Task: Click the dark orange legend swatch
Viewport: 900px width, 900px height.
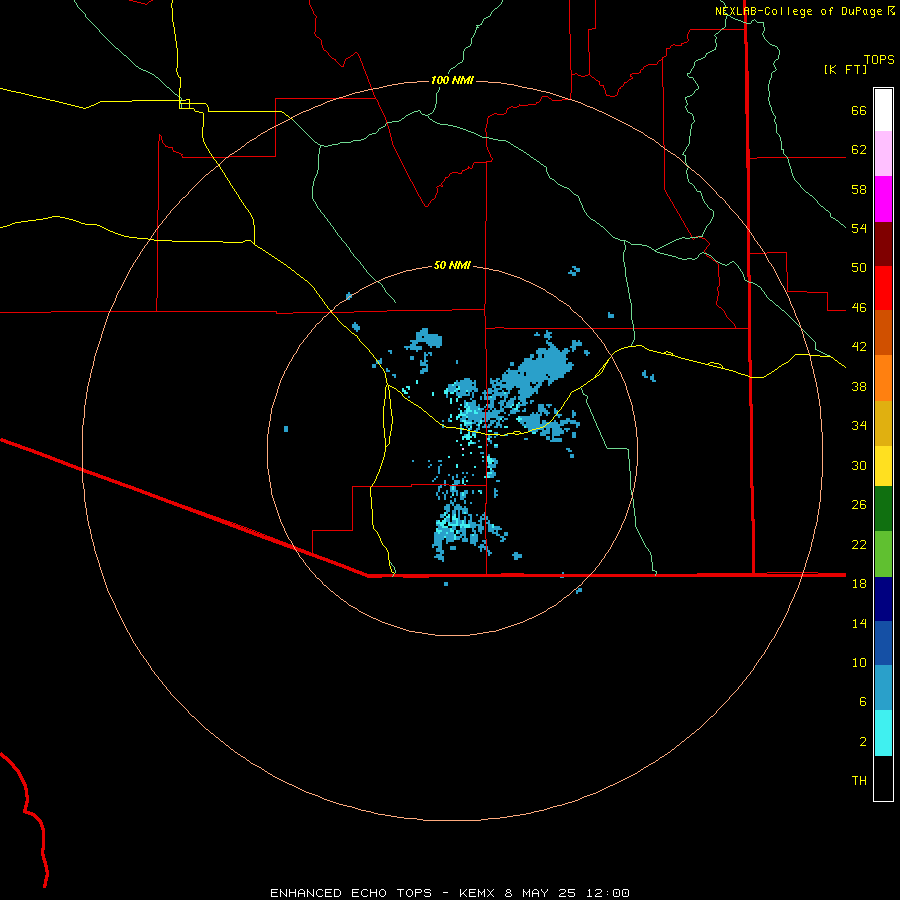Action: click(883, 332)
